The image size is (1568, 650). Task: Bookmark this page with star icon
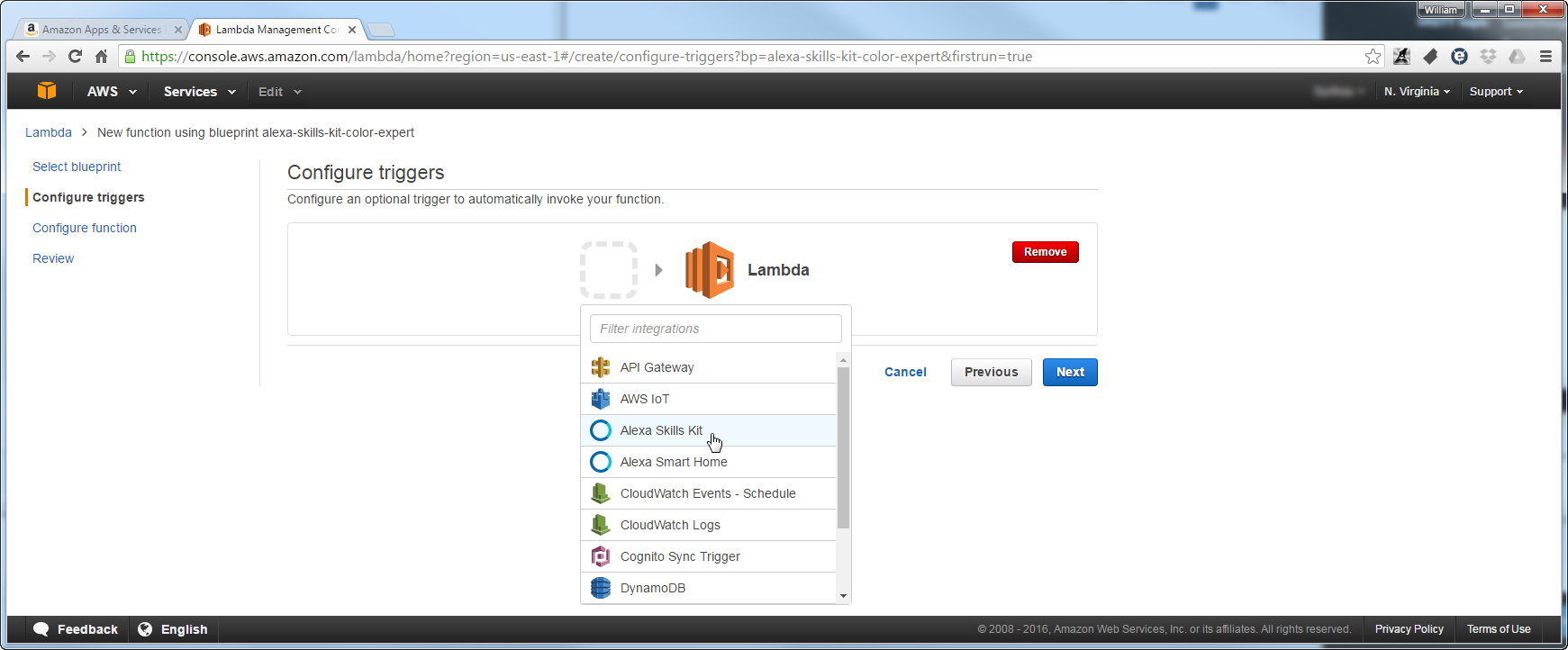(x=1373, y=56)
